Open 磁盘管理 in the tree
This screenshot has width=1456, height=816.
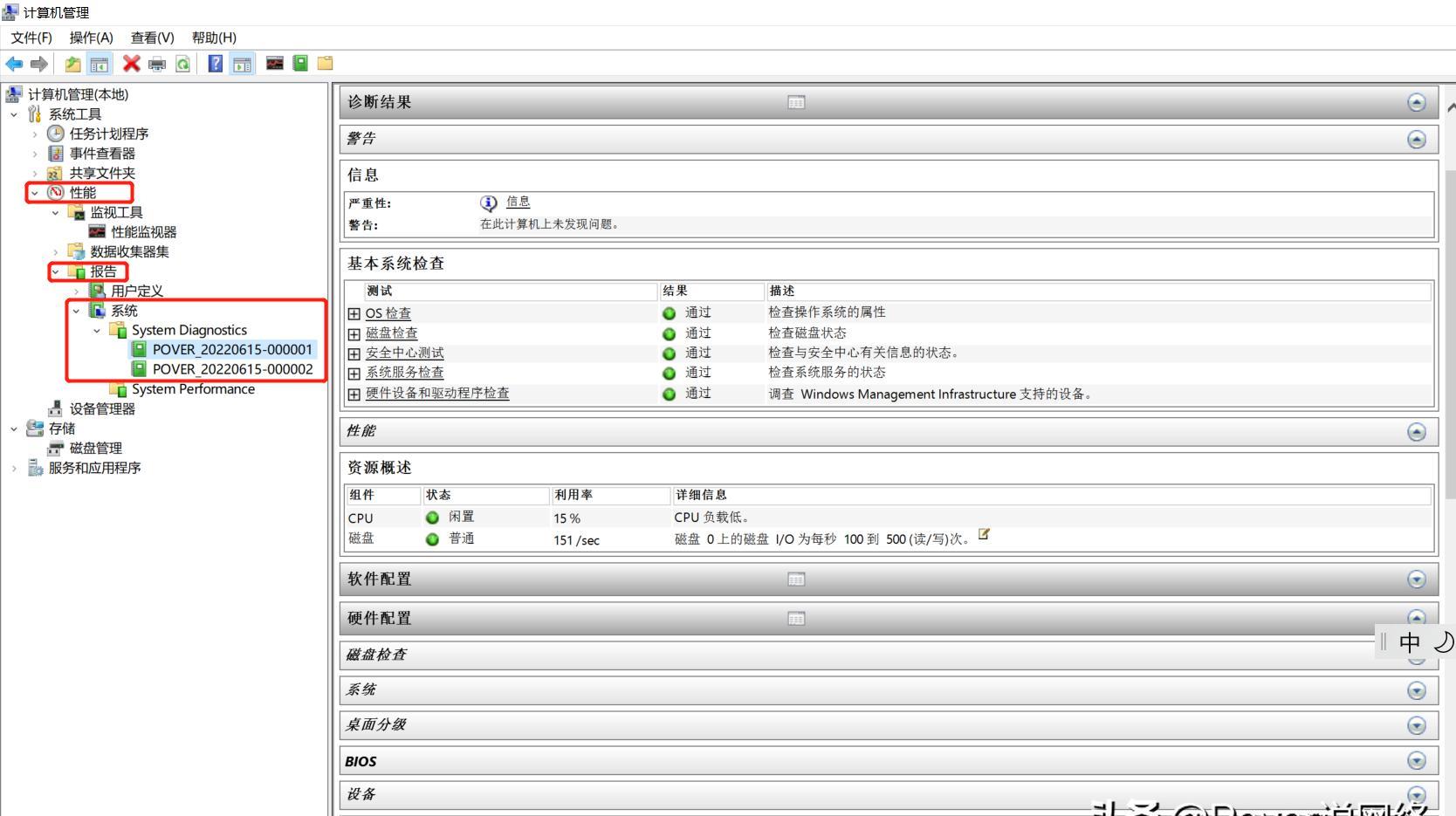click(x=96, y=448)
